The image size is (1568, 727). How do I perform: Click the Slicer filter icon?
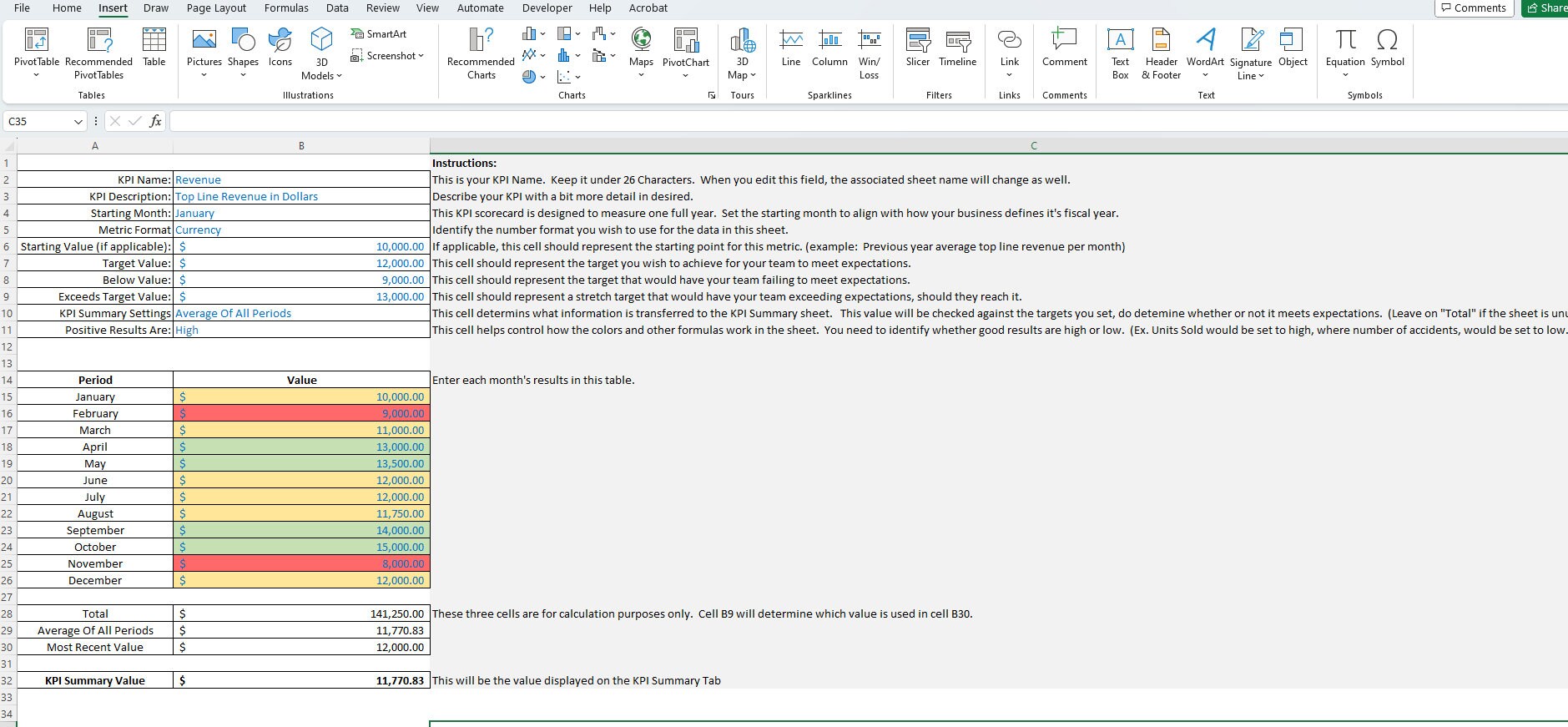918,39
